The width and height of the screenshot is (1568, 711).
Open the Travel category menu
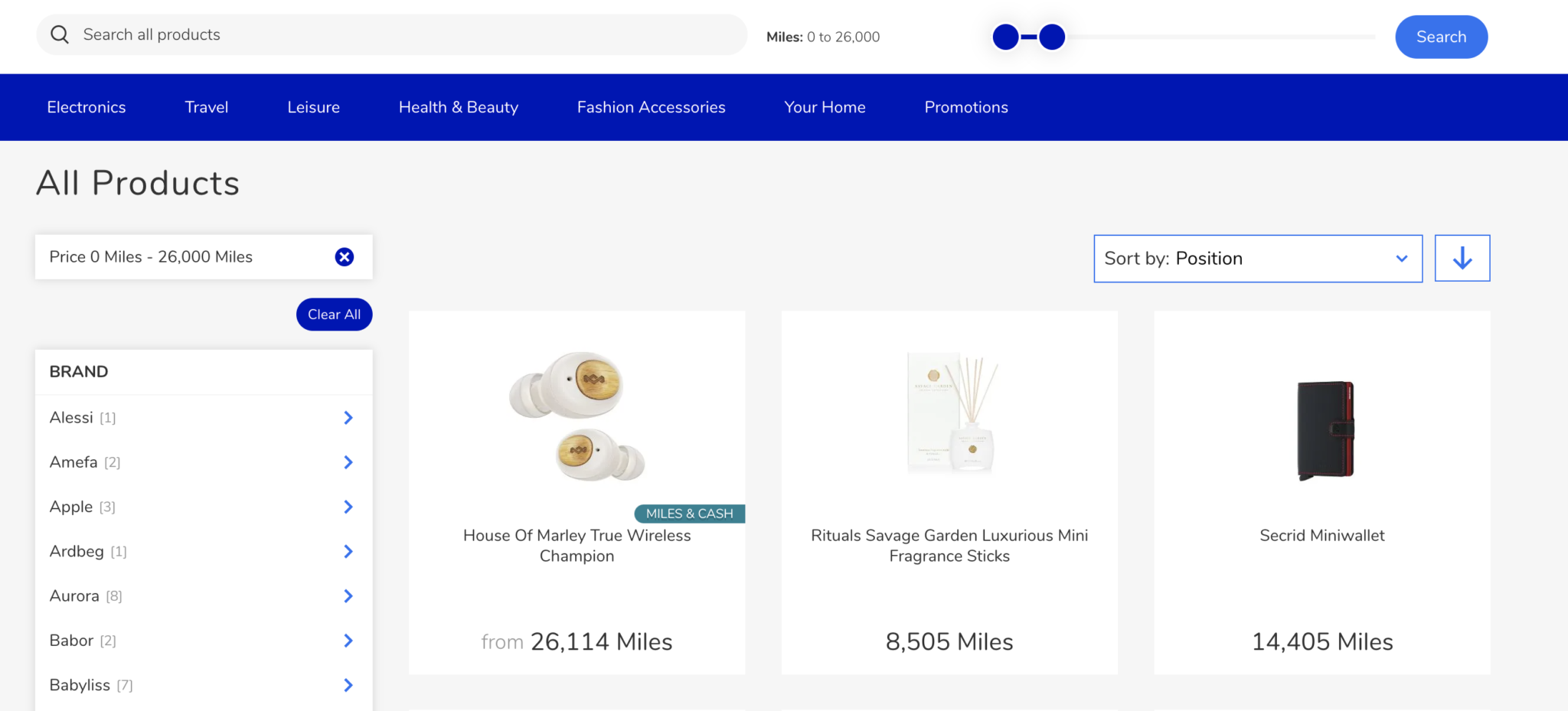[x=207, y=107]
